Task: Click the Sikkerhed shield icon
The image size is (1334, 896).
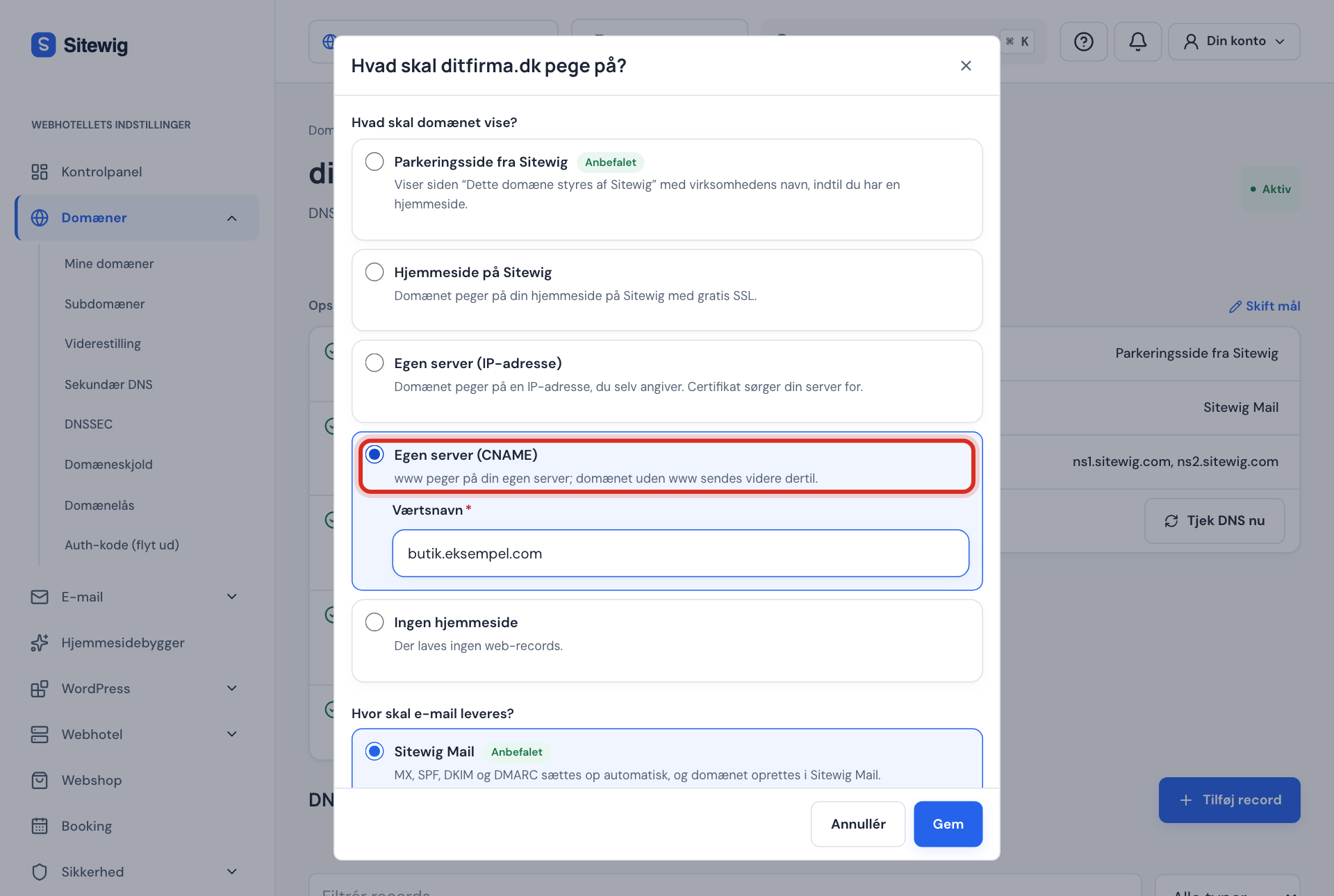Action: (40, 872)
